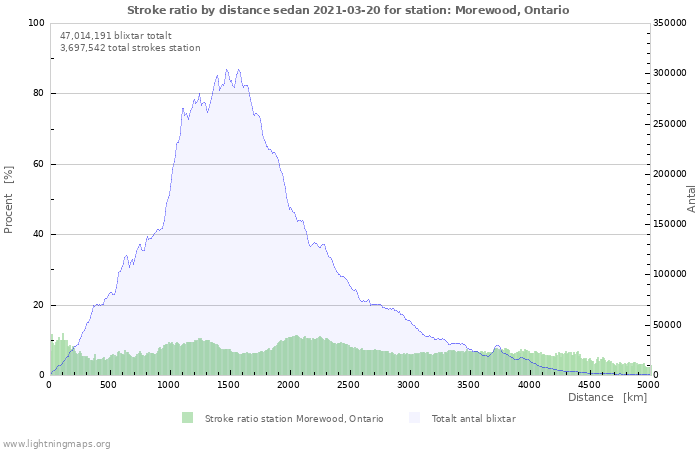Click the 2500 tick on the distance axis

[349, 384]
